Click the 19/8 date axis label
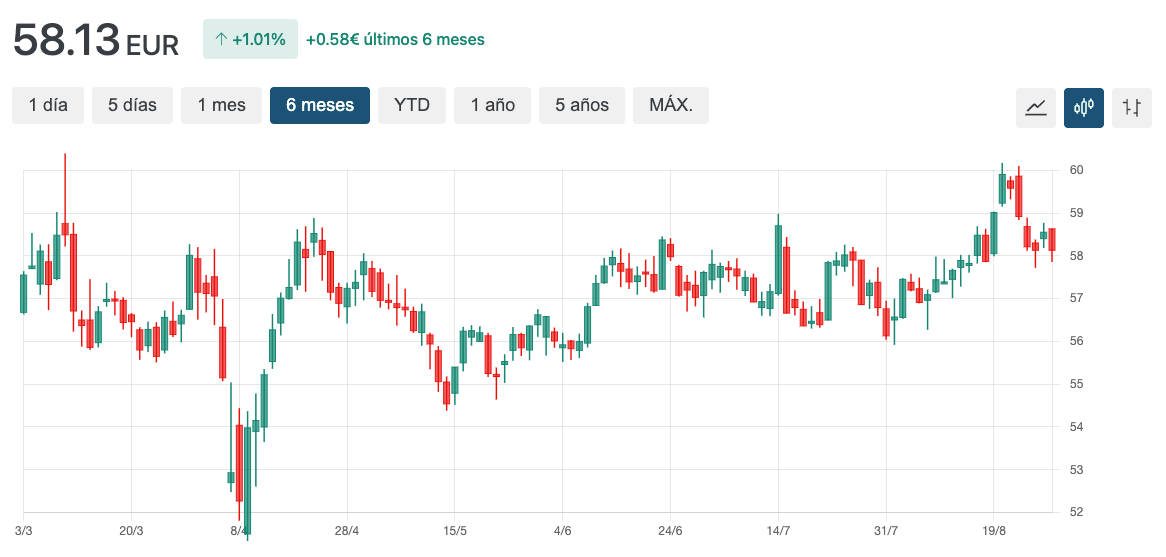Image resolution: width=1166 pixels, height=557 pixels. point(993,530)
